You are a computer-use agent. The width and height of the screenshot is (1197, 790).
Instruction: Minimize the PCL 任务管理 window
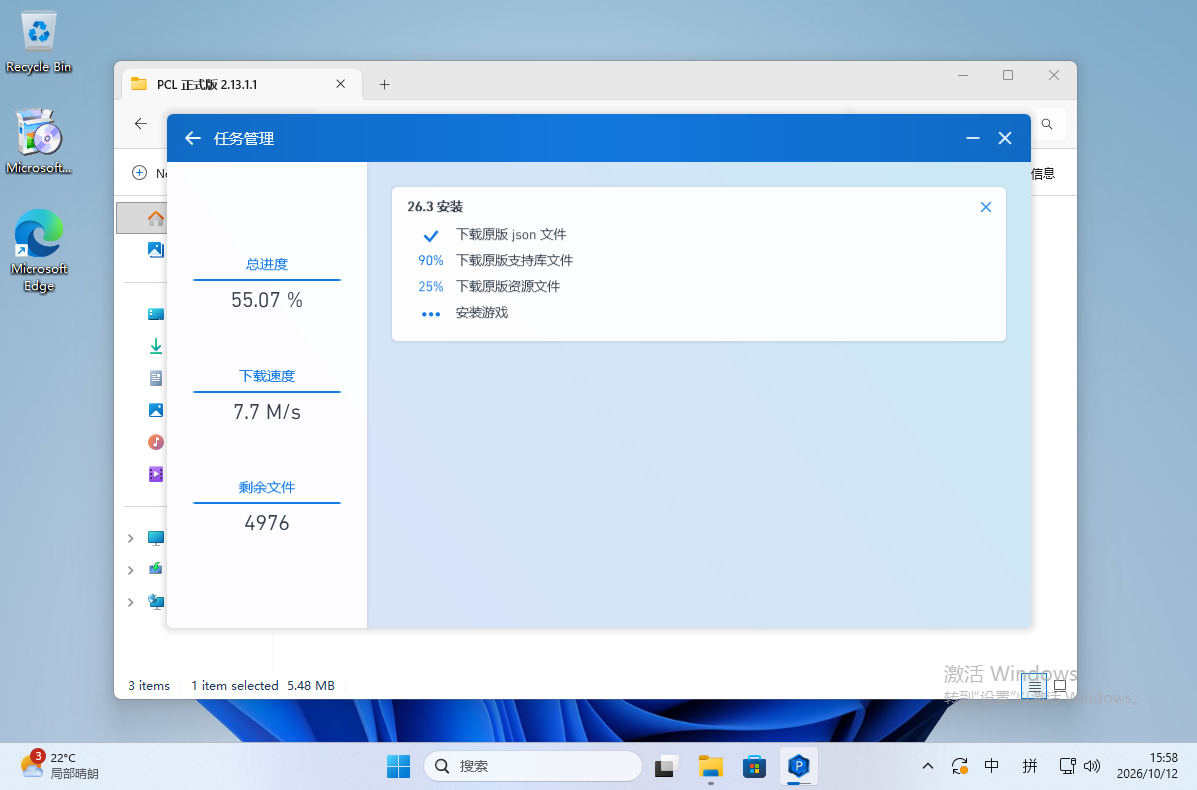(x=973, y=138)
